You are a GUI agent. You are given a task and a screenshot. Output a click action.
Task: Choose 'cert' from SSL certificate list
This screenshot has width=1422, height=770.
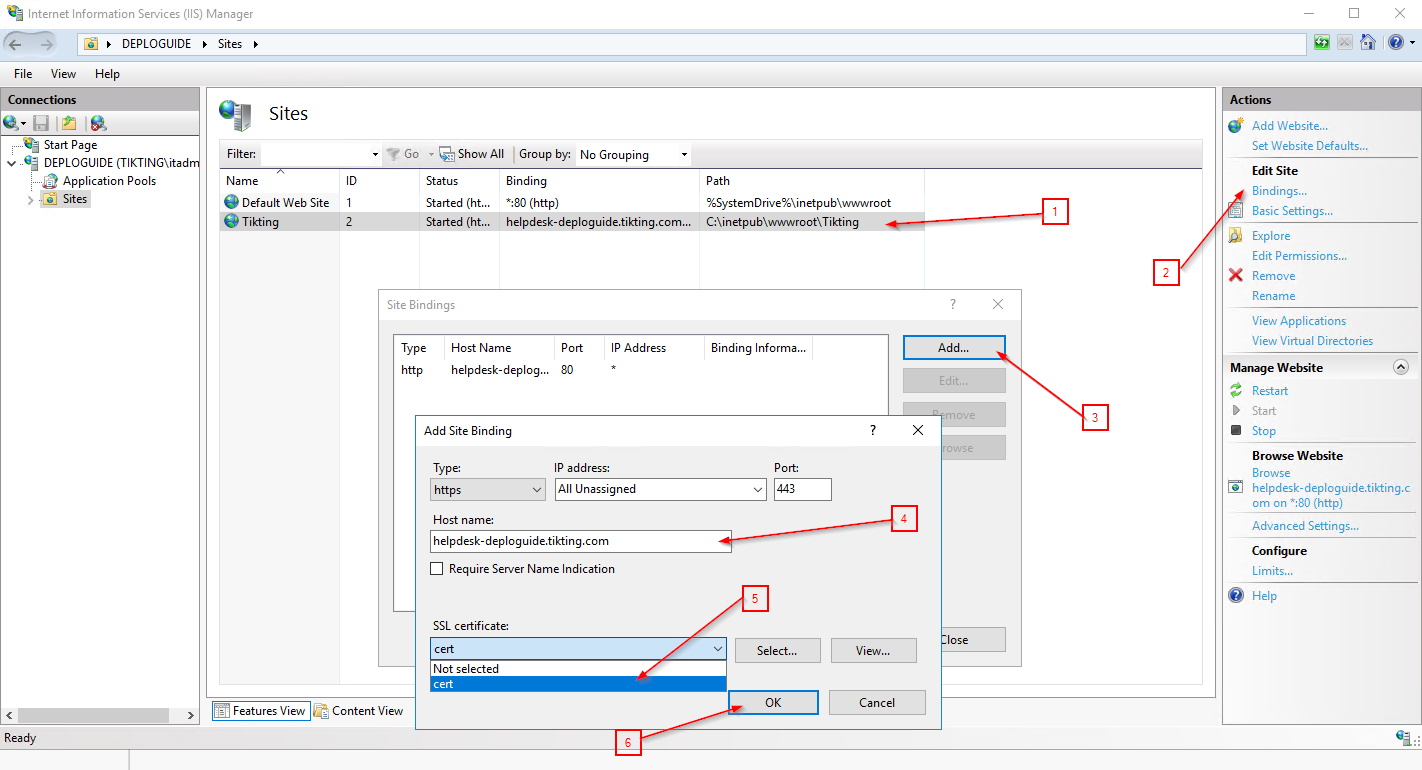(x=578, y=684)
